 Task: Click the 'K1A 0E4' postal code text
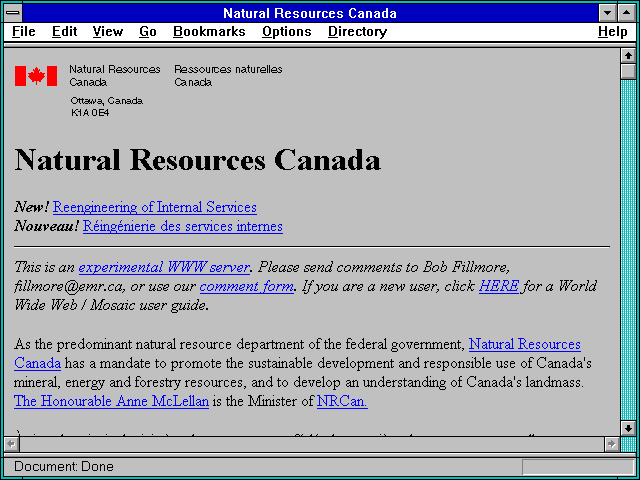[90, 113]
